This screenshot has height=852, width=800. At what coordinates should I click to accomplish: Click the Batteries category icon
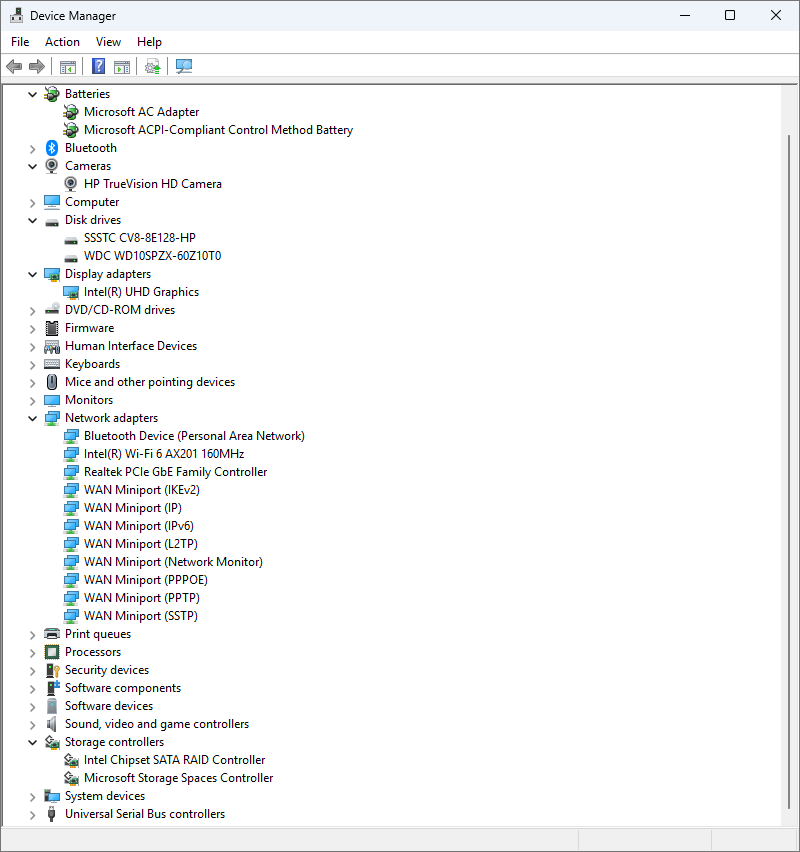pyautogui.click(x=52, y=94)
